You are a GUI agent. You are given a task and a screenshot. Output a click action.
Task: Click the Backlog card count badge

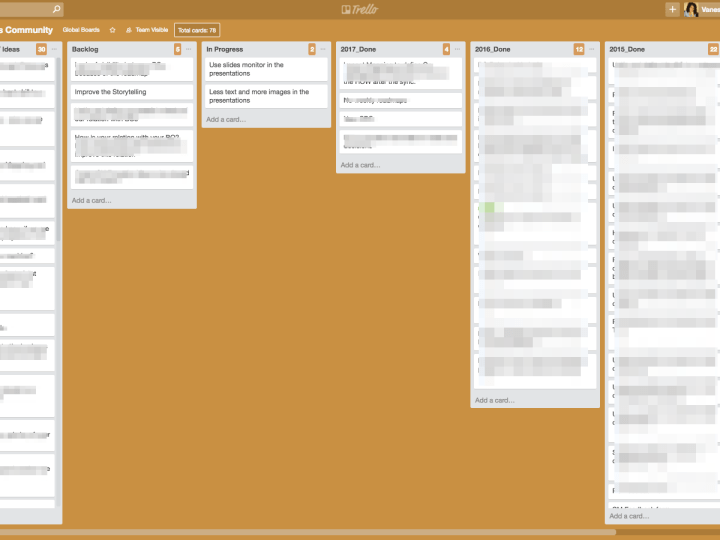pyautogui.click(x=178, y=49)
